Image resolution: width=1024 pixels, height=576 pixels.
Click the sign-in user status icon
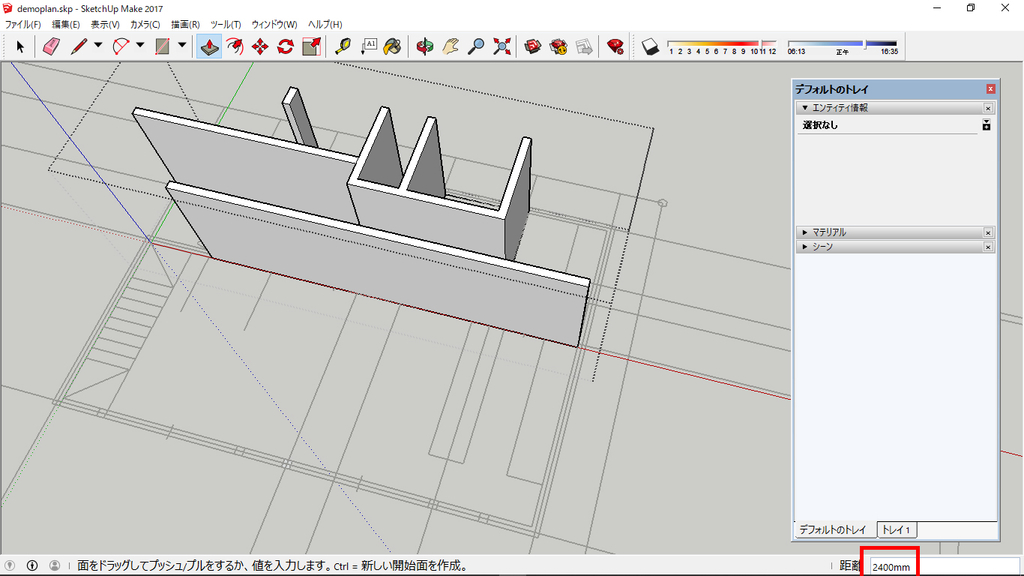pyautogui.click(x=55, y=566)
